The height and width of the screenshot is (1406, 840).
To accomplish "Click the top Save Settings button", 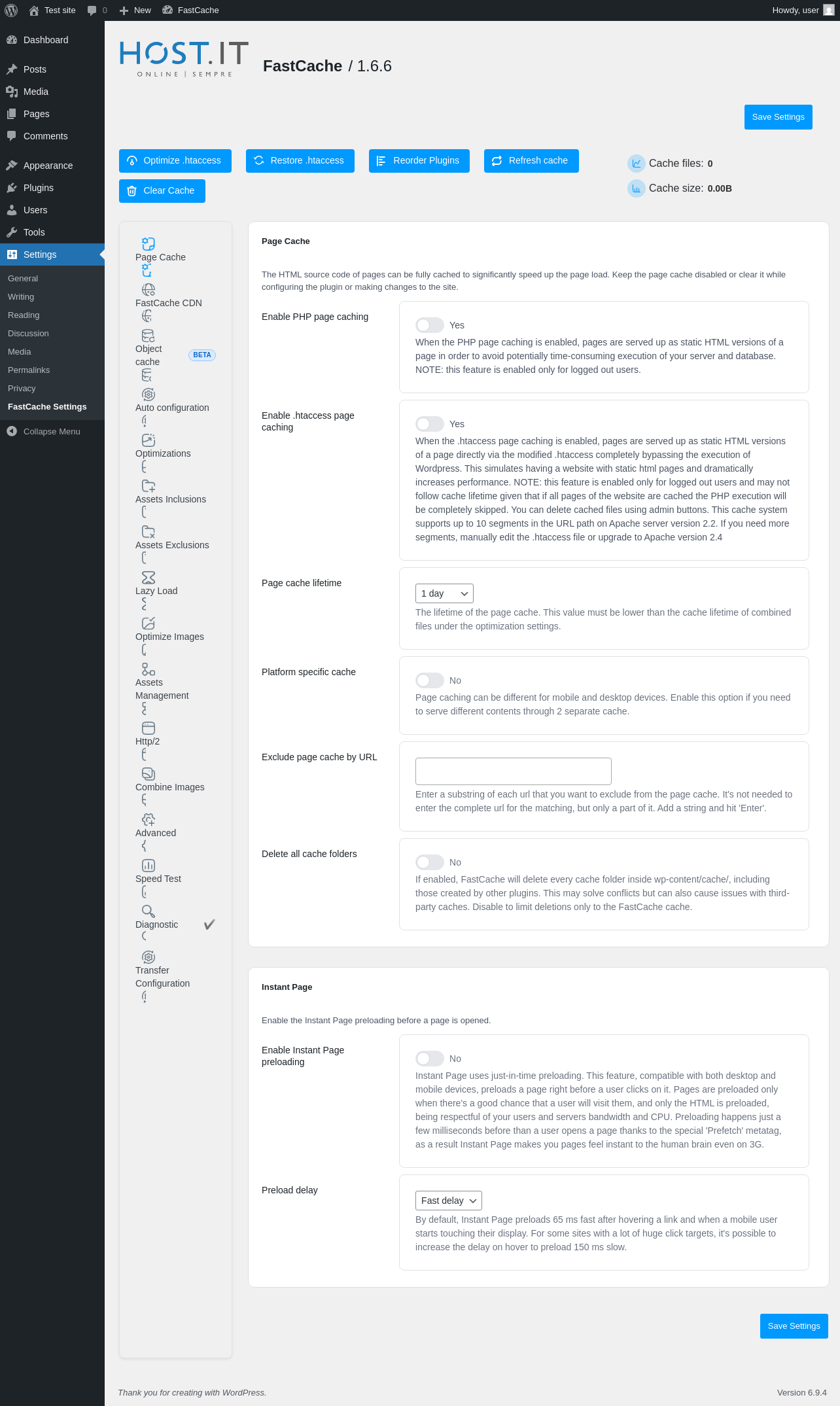I will point(779,117).
